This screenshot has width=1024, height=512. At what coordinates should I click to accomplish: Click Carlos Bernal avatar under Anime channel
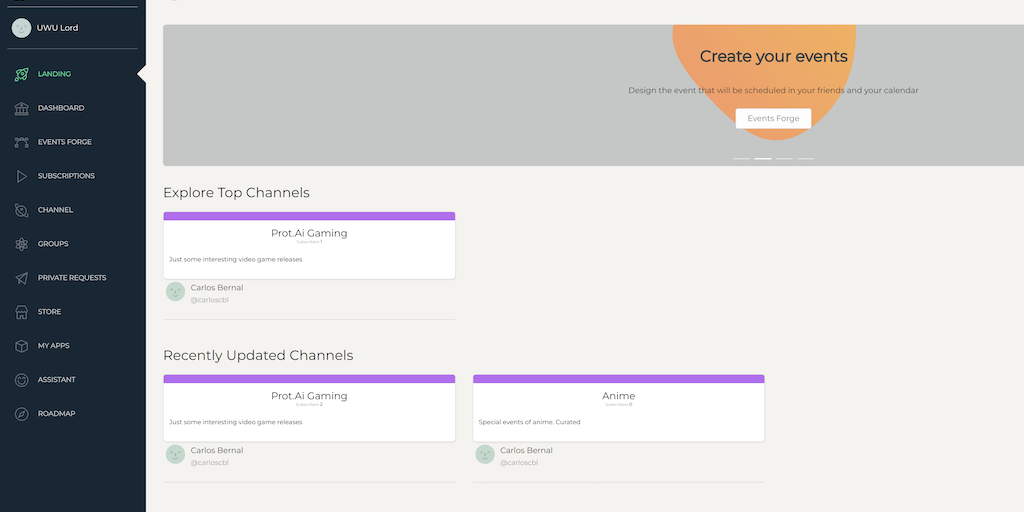coord(485,455)
